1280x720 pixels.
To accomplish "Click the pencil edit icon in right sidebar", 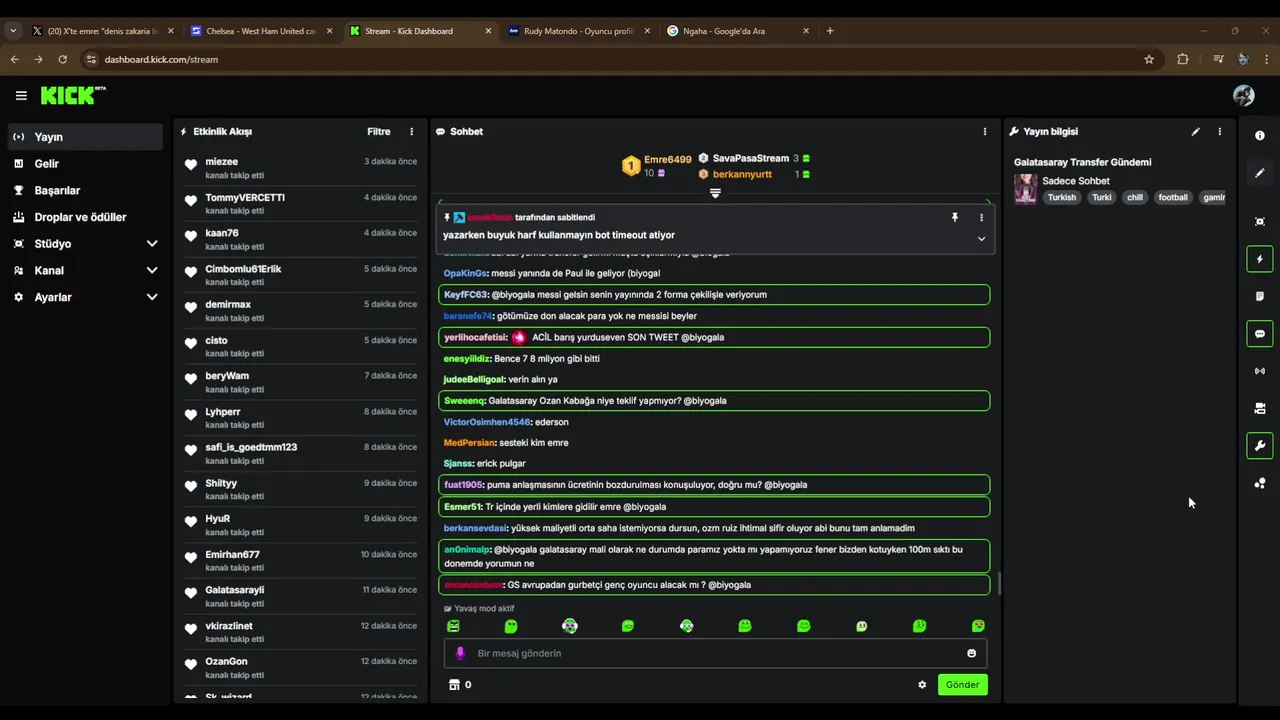I will [1260, 173].
